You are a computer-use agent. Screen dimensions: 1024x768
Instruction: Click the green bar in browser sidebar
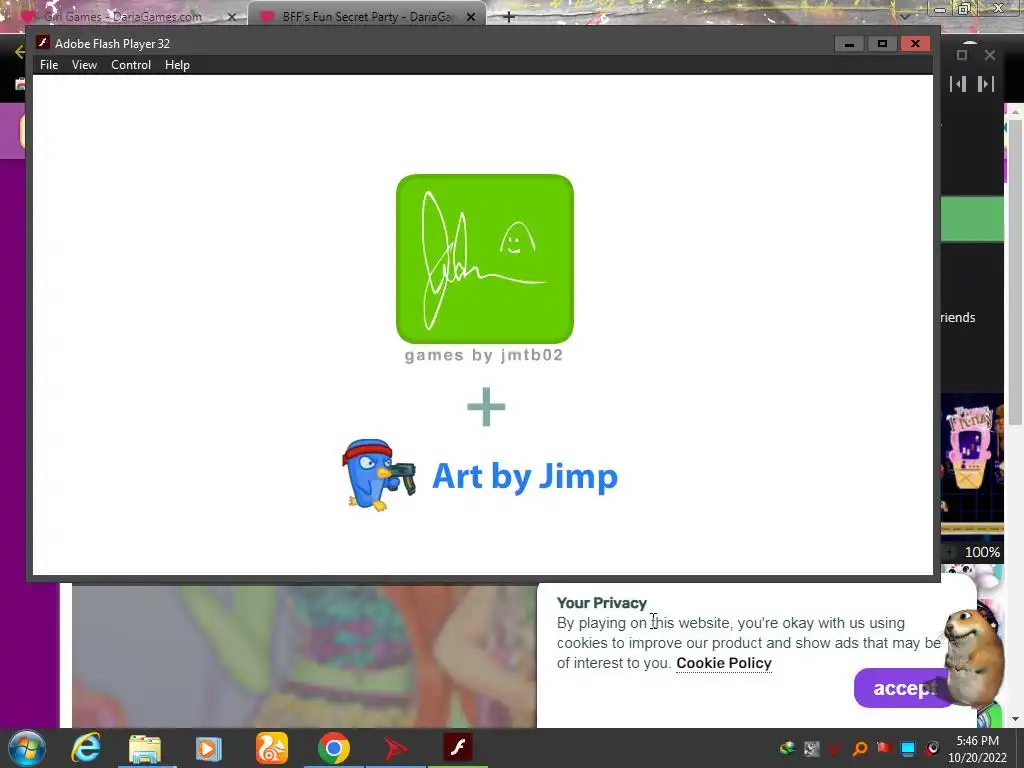(972, 219)
